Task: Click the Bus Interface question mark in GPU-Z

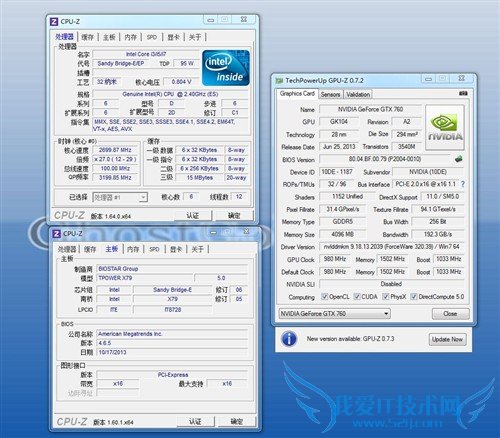Action: 463,184
